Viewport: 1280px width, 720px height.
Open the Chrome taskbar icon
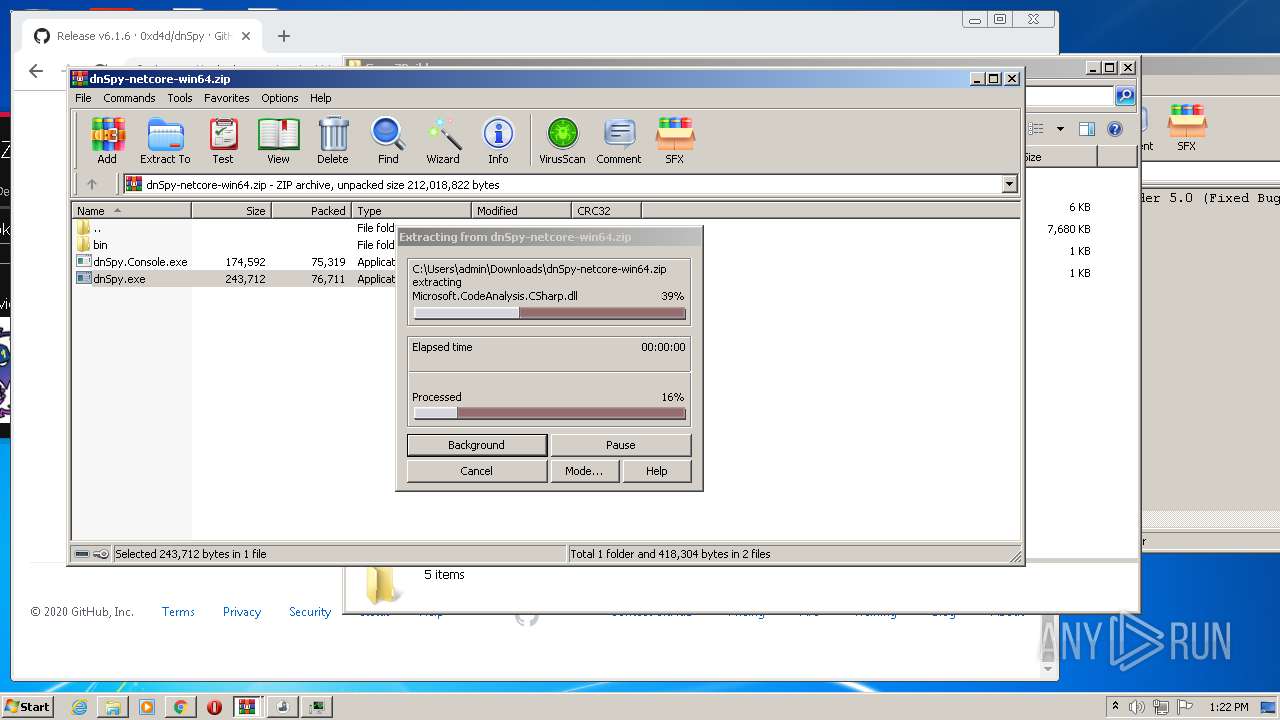(180, 707)
